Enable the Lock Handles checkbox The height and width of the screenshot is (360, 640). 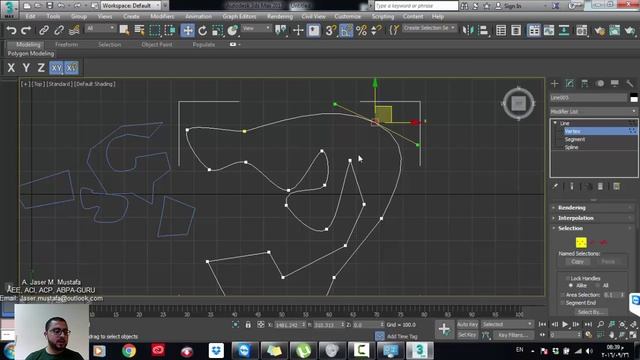pyautogui.click(x=568, y=278)
